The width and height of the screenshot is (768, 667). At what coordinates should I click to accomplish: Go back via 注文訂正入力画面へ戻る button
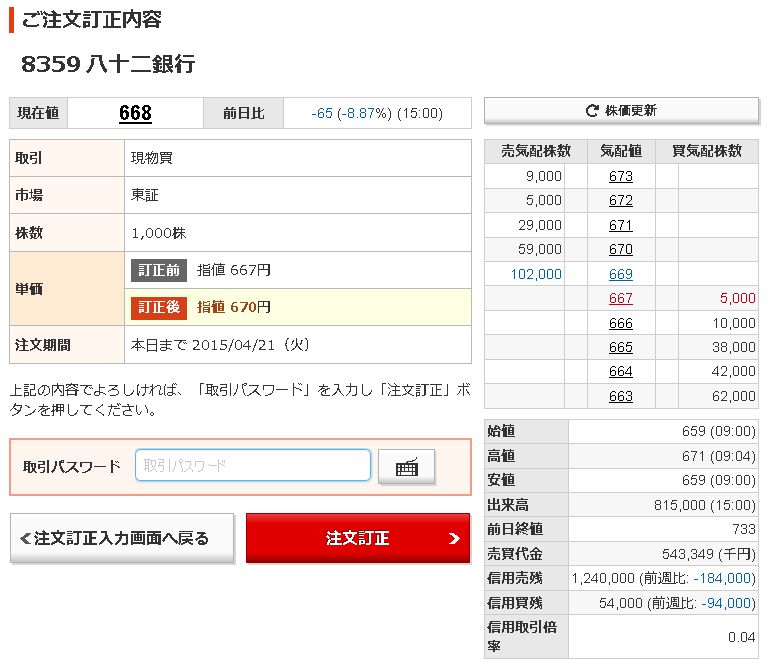[122, 538]
